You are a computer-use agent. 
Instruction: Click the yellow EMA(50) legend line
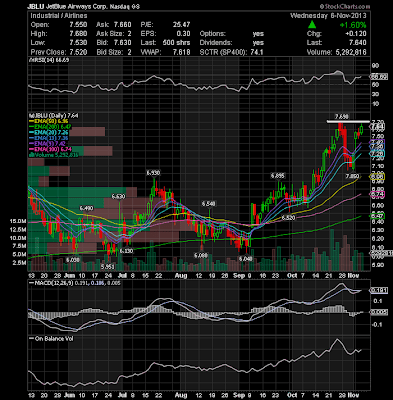pyautogui.click(x=32, y=122)
